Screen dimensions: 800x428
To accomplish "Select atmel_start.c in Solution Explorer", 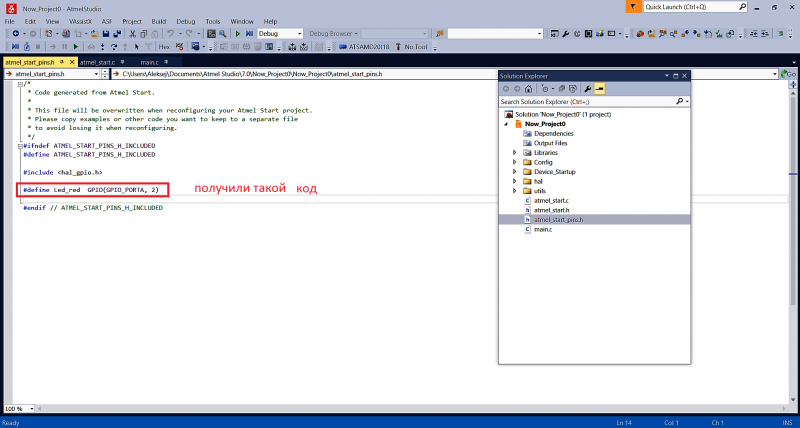I will 551,200.
